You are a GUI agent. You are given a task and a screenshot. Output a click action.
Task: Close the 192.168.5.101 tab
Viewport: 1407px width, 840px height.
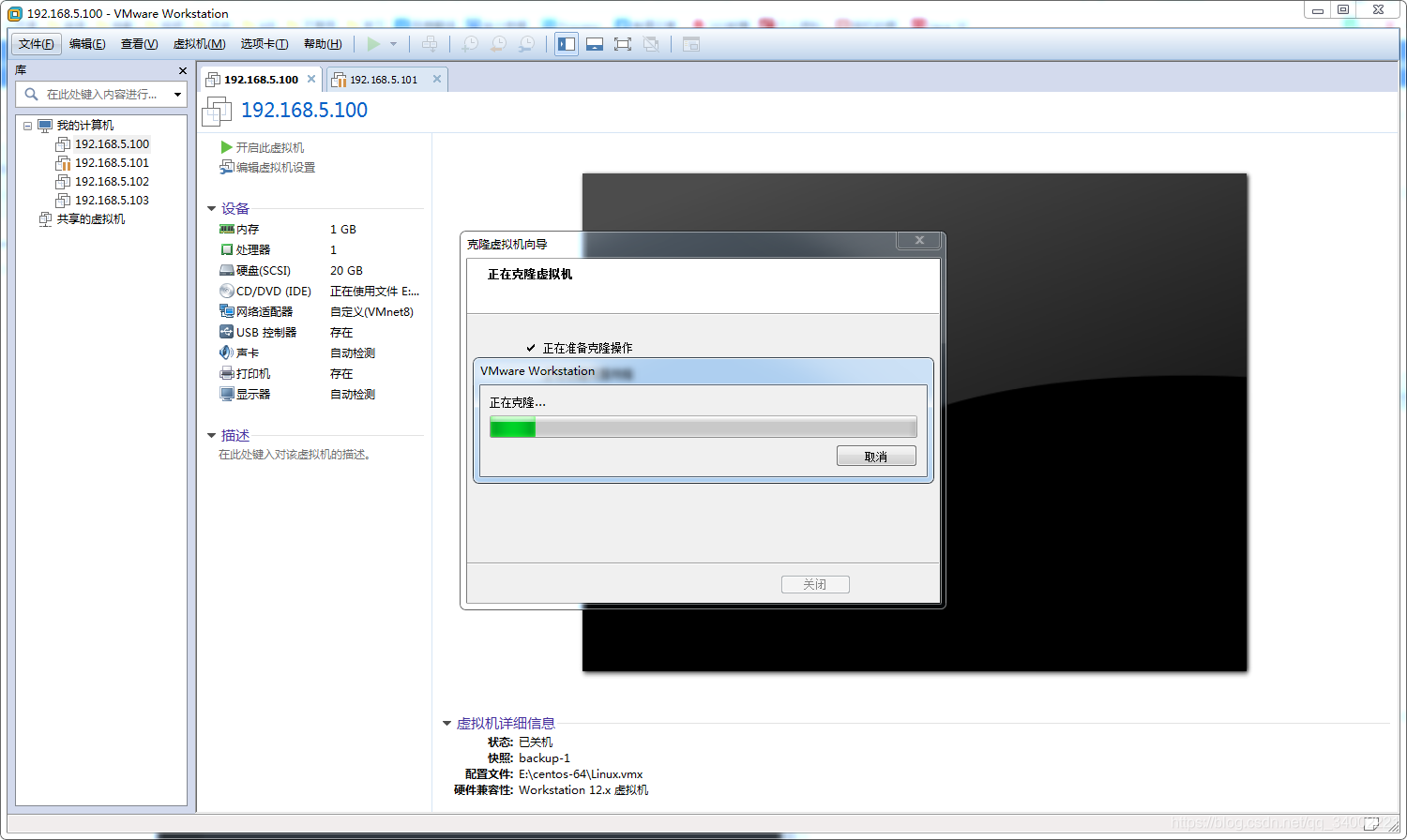(437, 79)
